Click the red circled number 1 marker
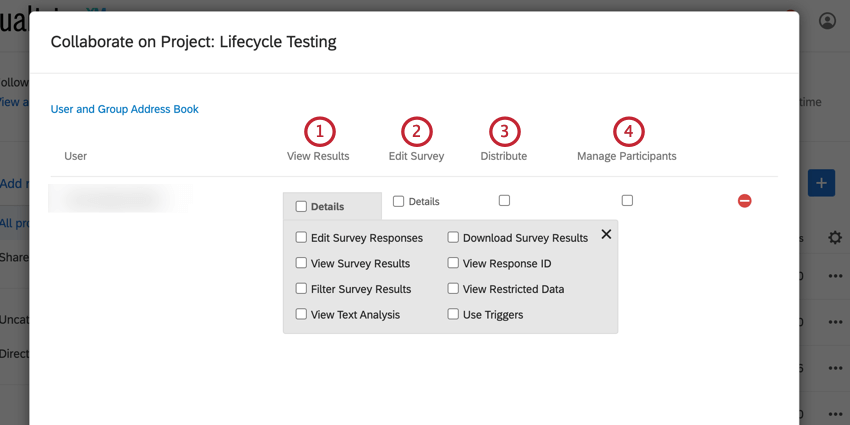 tap(319, 131)
